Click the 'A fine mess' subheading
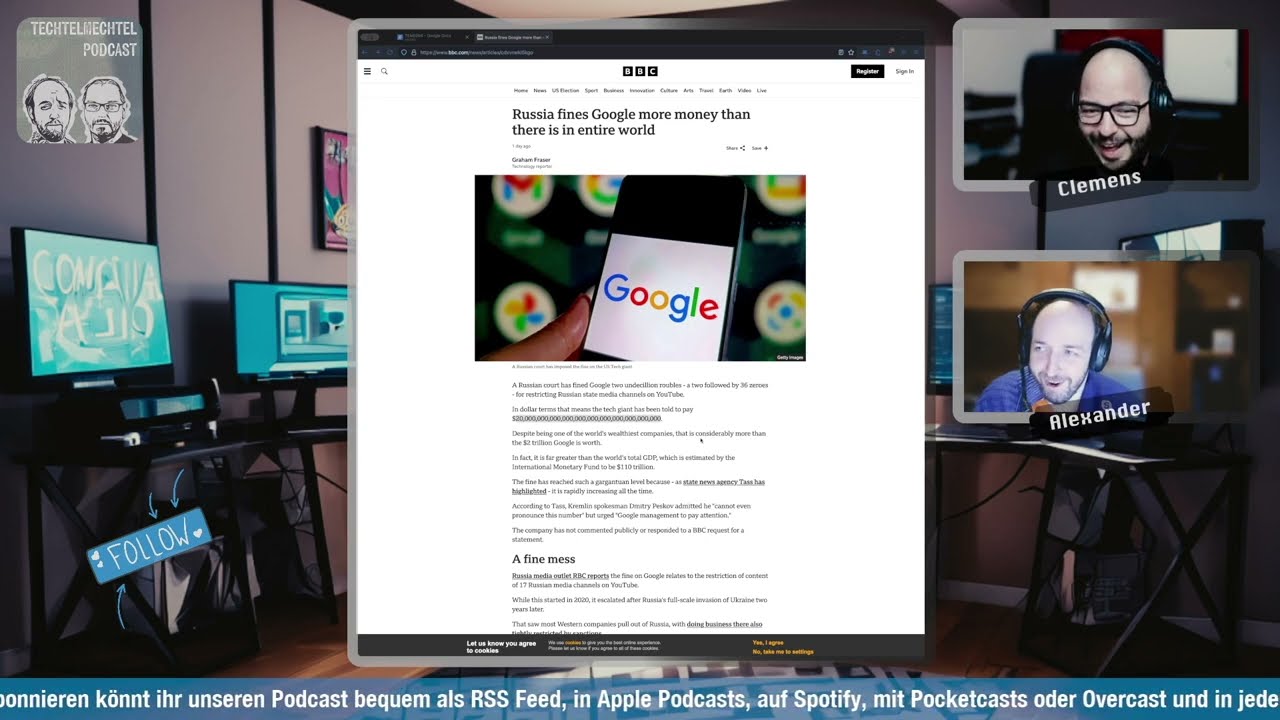Screen dimensions: 1280x720 544,559
